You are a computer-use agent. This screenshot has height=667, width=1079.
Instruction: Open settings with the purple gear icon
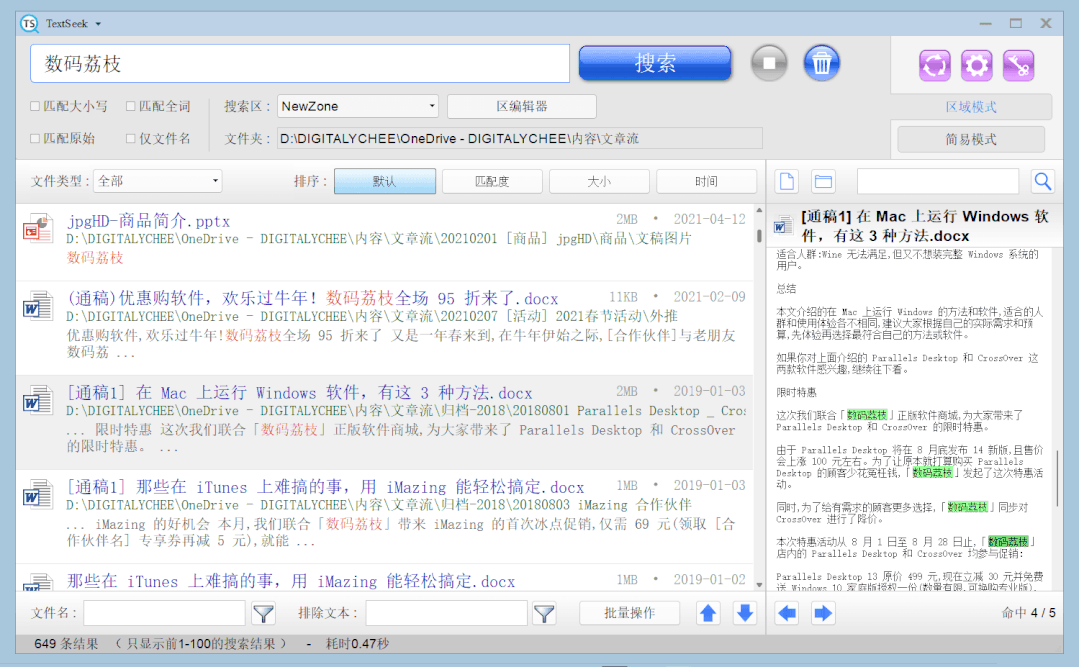pos(976,64)
